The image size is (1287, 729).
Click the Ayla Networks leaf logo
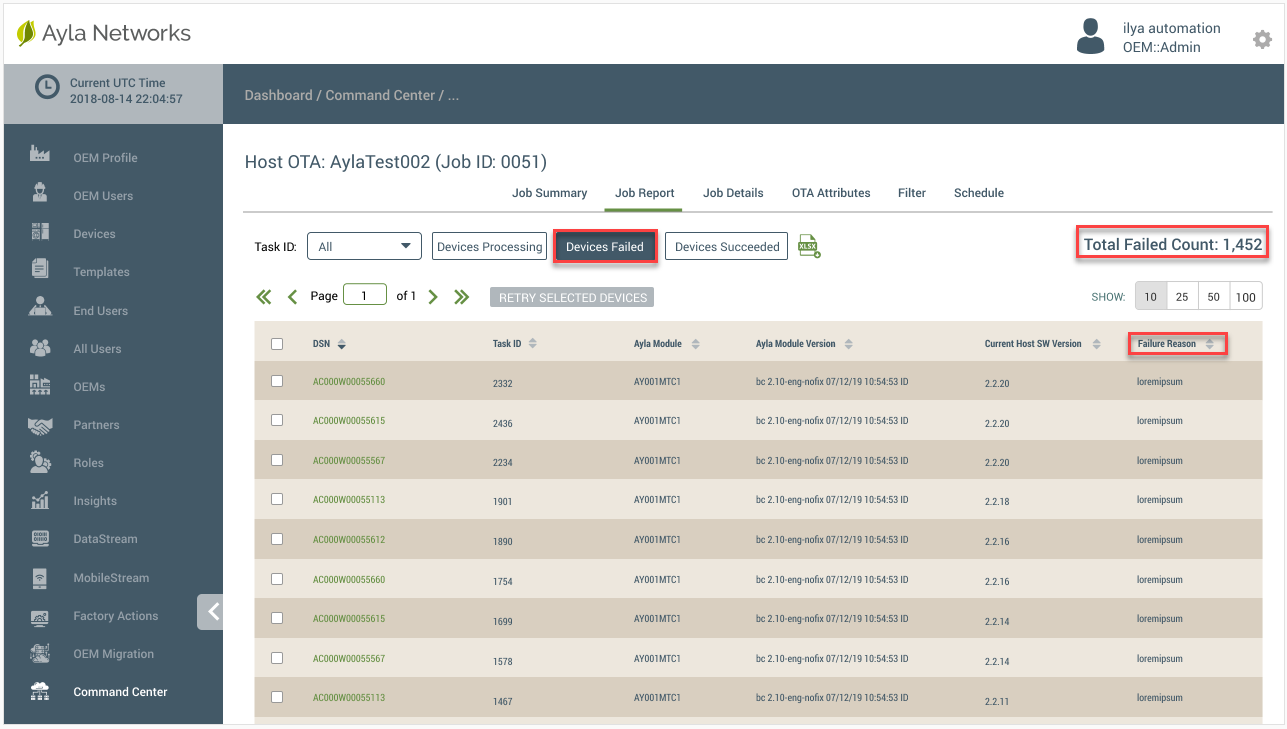pyautogui.click(x=26, y=34)
